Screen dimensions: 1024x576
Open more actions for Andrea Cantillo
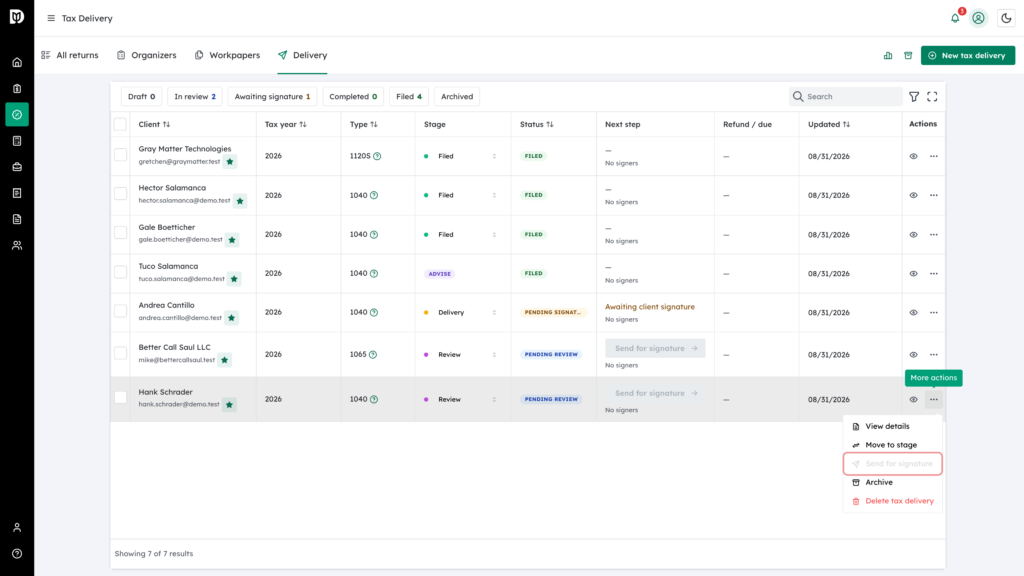934,312
